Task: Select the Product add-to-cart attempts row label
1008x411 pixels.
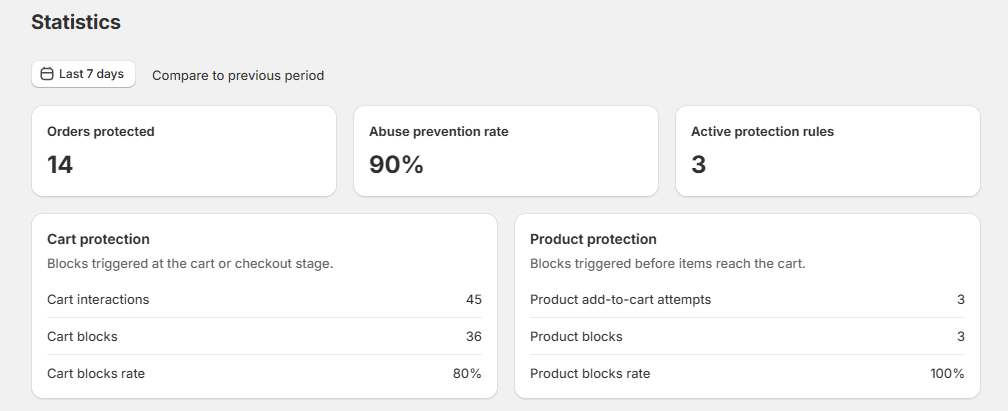Action: pyautogui.click(x=620, y=299)
